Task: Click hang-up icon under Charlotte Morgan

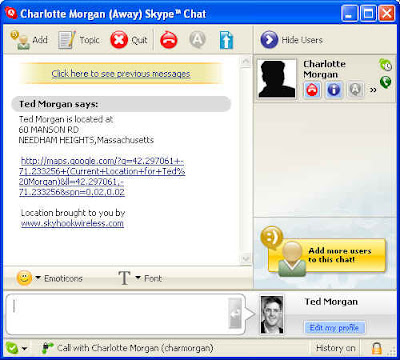Action: [x=312, y=90]
